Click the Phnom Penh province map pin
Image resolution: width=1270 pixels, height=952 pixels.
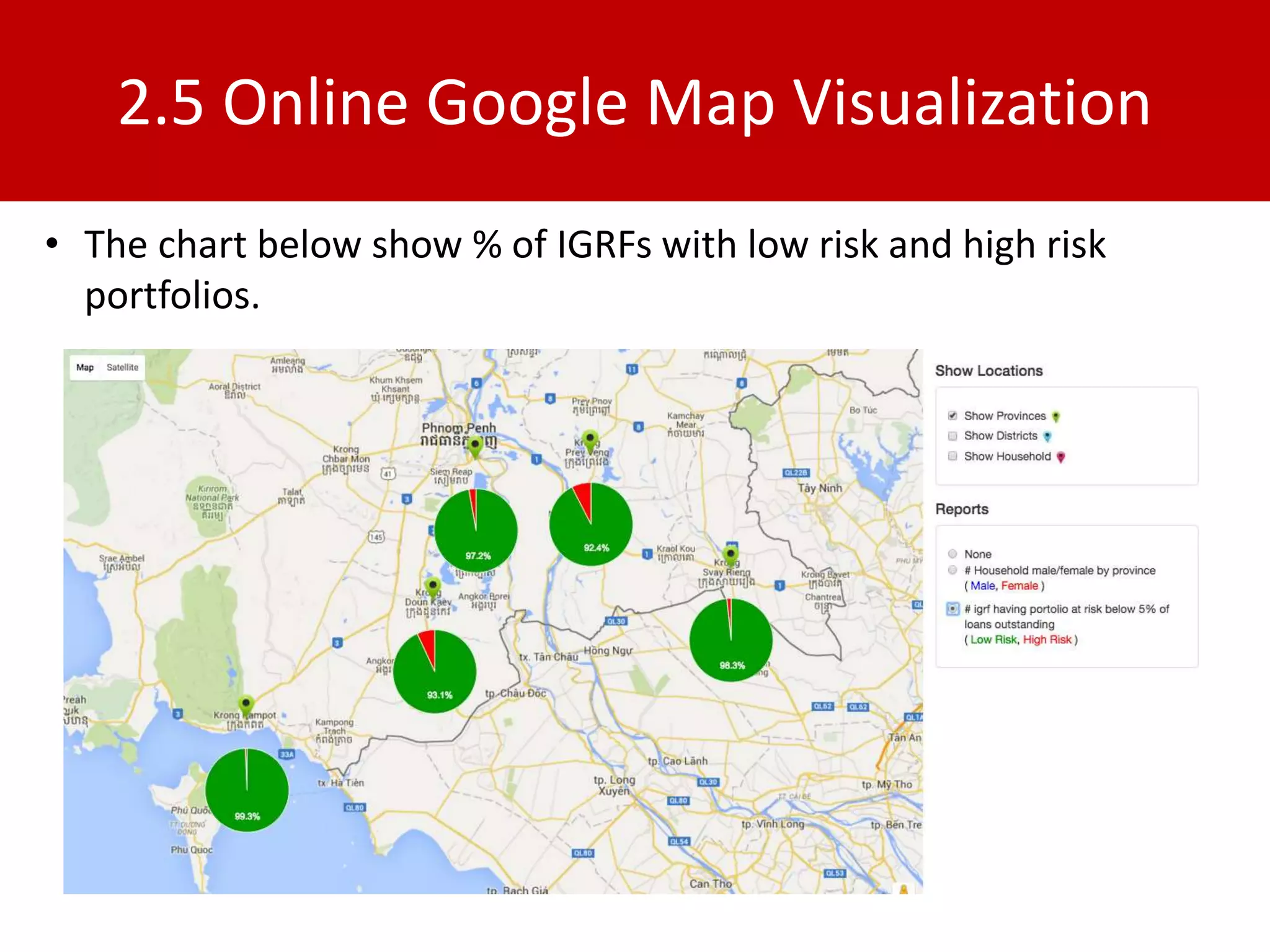(x=475, y=446)
